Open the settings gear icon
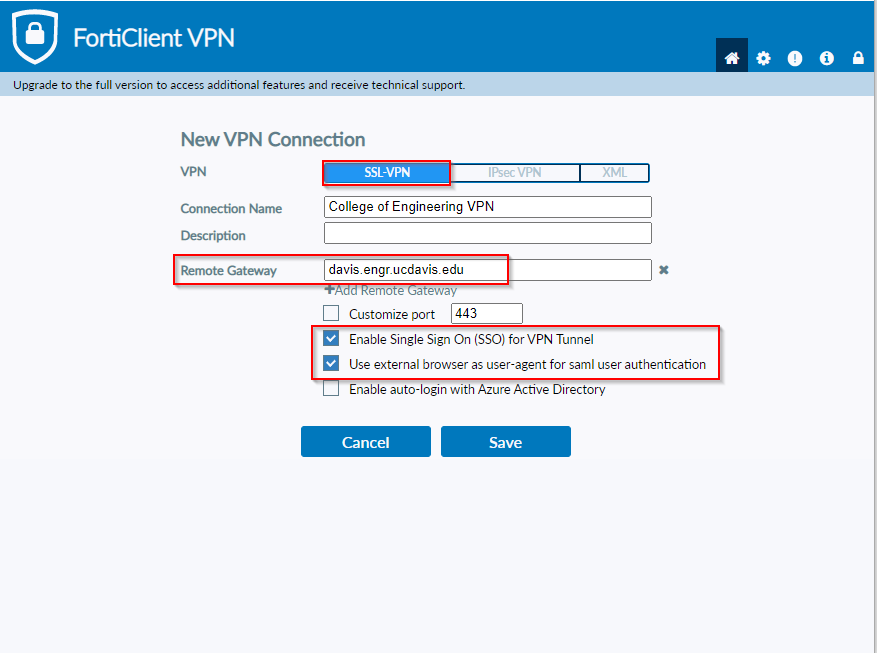The width and height of the screenshot is (877, 653). 763,58
